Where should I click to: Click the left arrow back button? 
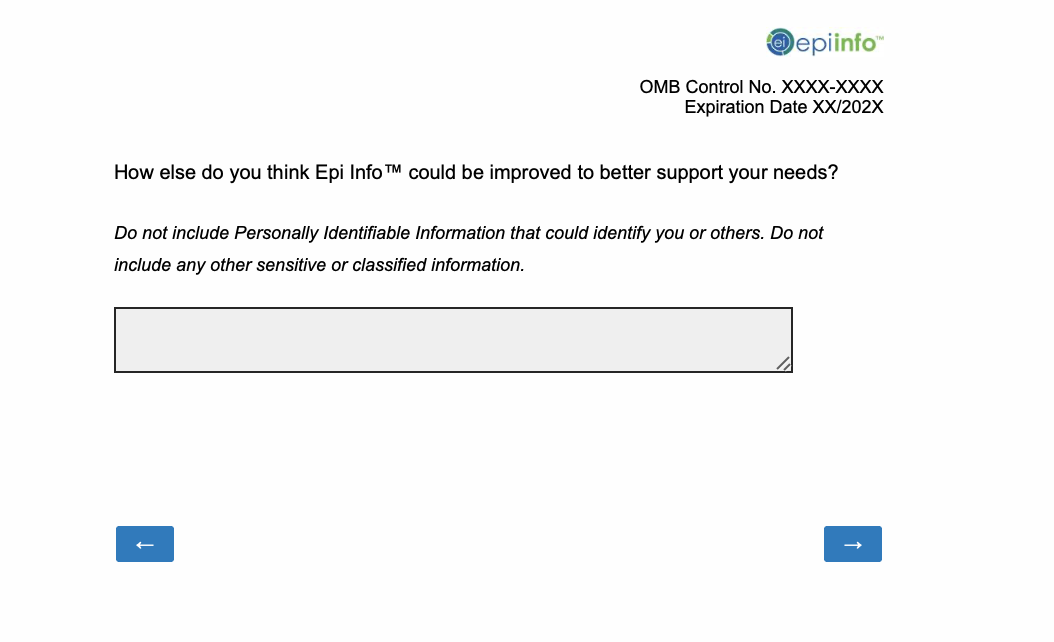[145, 544]
